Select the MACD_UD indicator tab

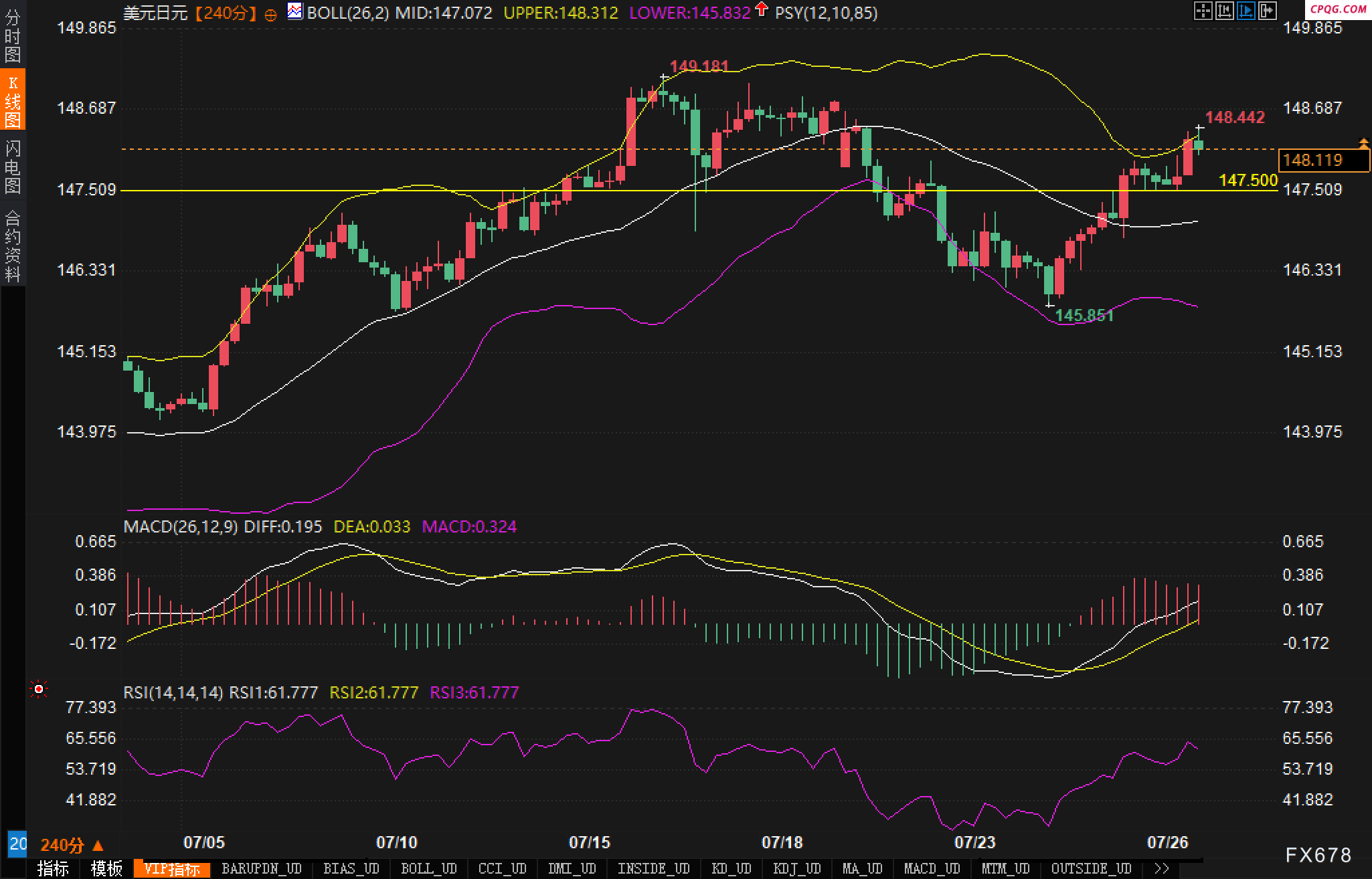click(x=932, y=868)
